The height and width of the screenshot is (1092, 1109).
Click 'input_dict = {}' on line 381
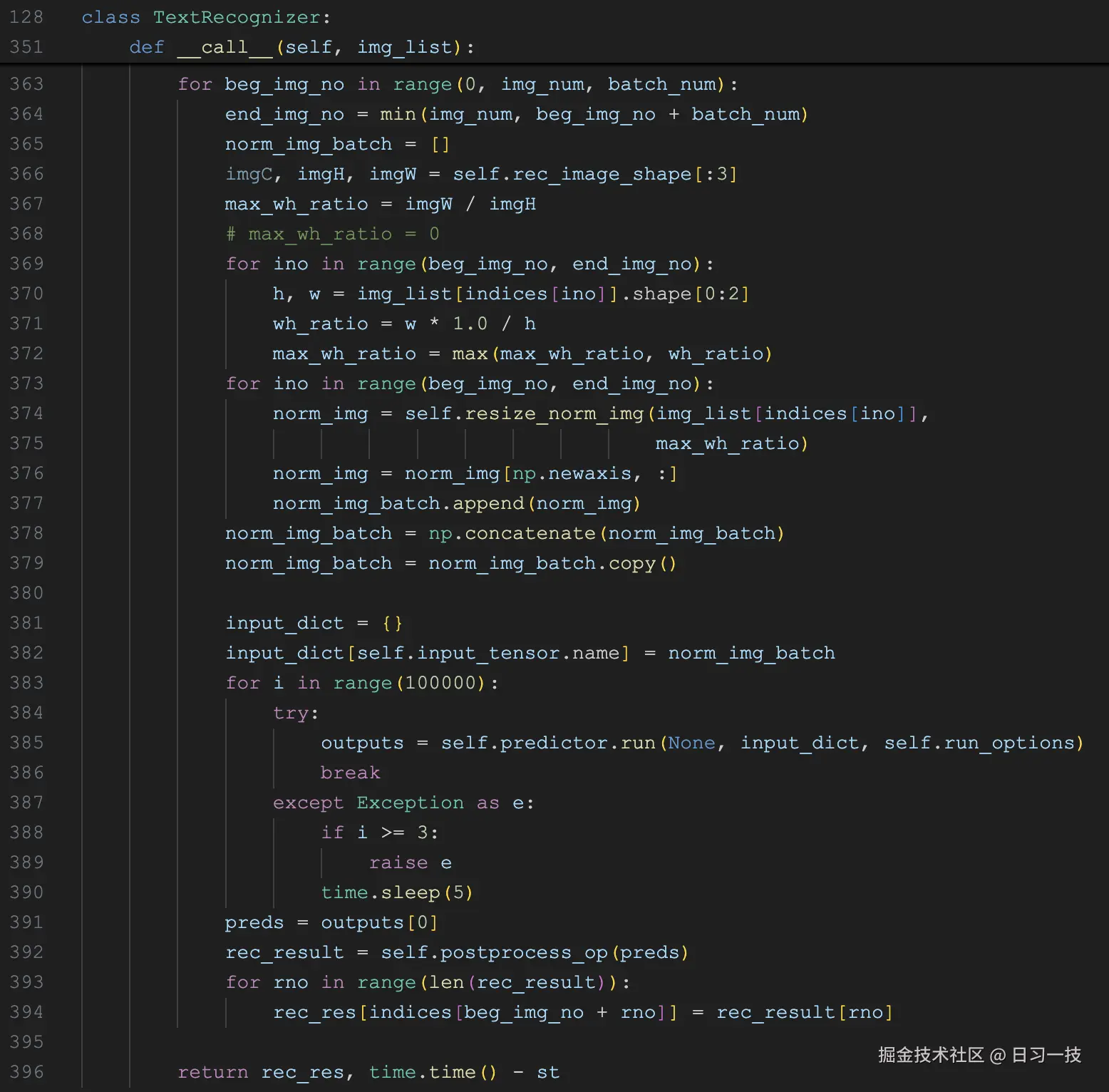coord(314,623)
